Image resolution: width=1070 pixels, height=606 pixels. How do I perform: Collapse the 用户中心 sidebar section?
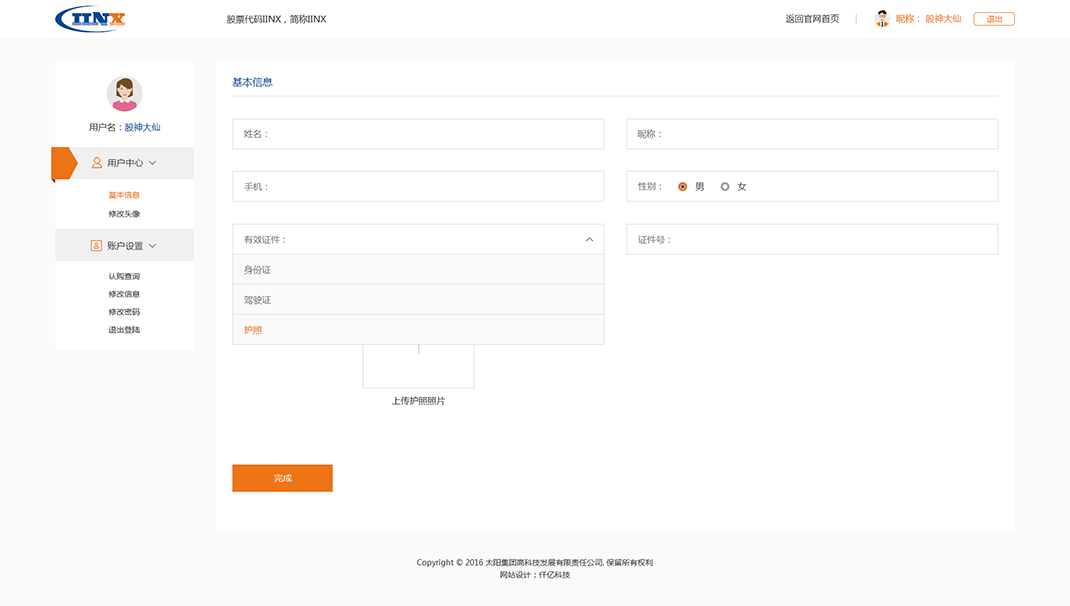point(153,163)
